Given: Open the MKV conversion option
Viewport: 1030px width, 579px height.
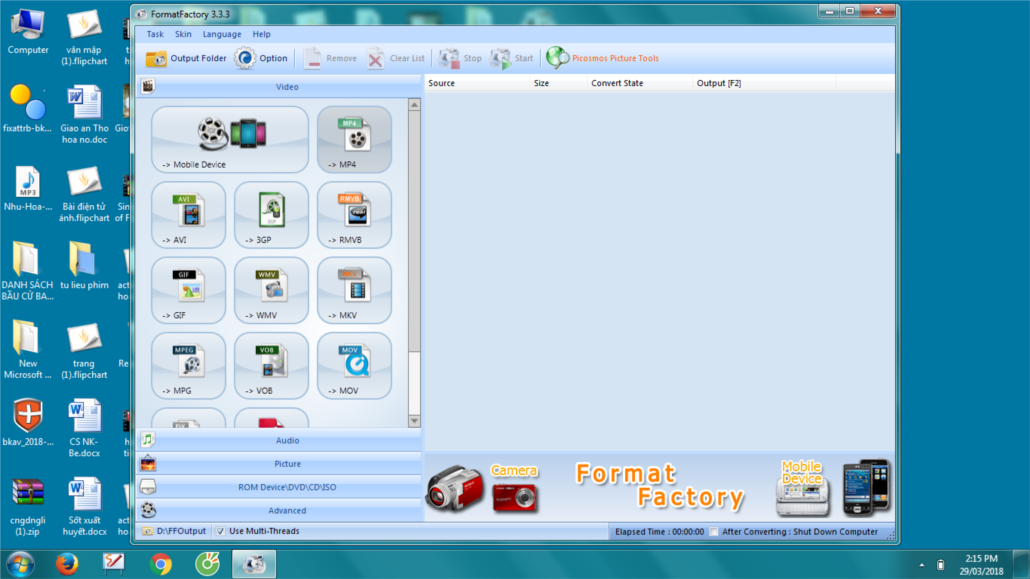Looking at the screenshot, I should click(354, 290).
